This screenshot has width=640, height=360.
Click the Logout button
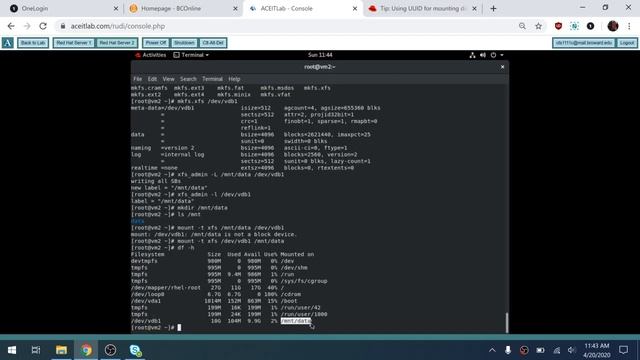(627, 43)
